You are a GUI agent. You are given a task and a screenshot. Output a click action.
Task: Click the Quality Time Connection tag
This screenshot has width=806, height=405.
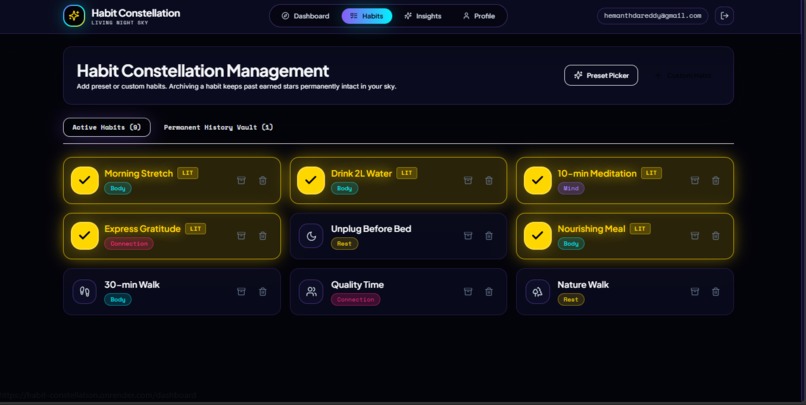(356, 300)
